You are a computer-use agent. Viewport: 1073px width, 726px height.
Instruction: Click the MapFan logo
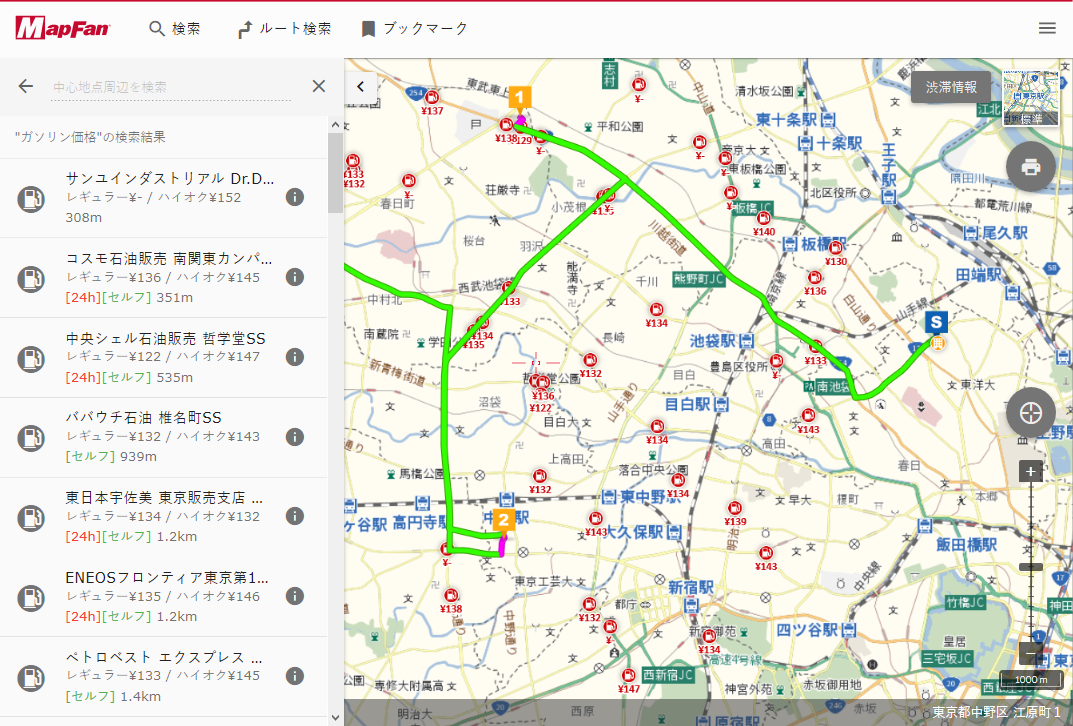coord(62,28)
